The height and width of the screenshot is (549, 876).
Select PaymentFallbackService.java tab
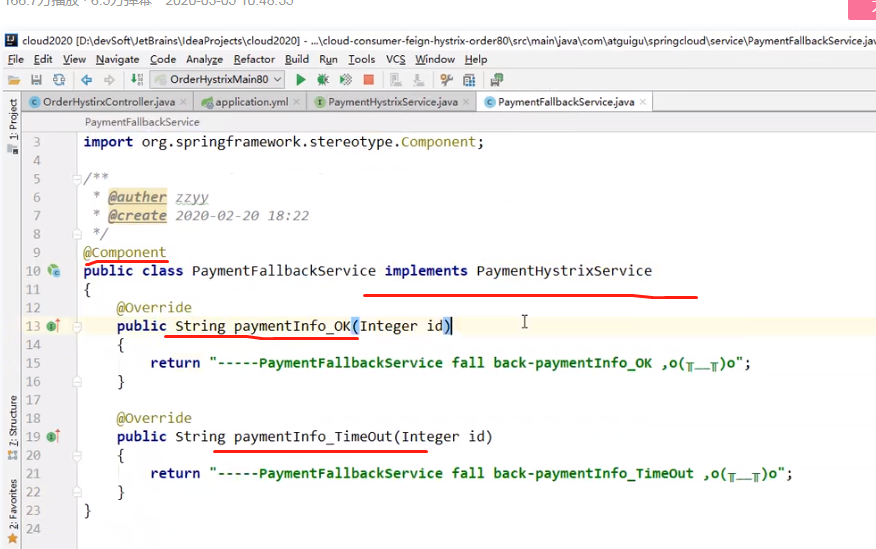click(566, 102)
